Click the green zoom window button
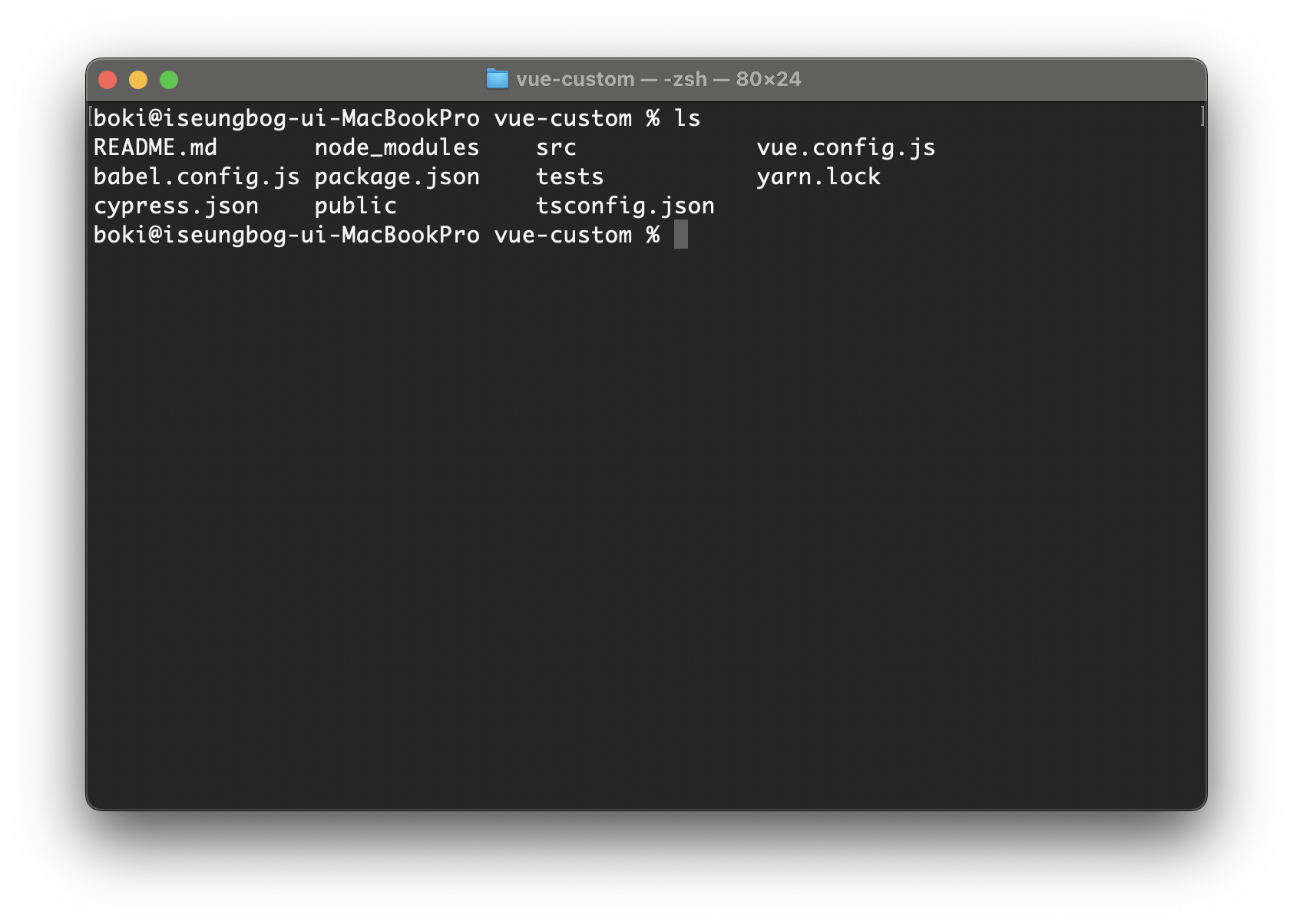This screenshot has width=1293, height=924. point(169,80)
